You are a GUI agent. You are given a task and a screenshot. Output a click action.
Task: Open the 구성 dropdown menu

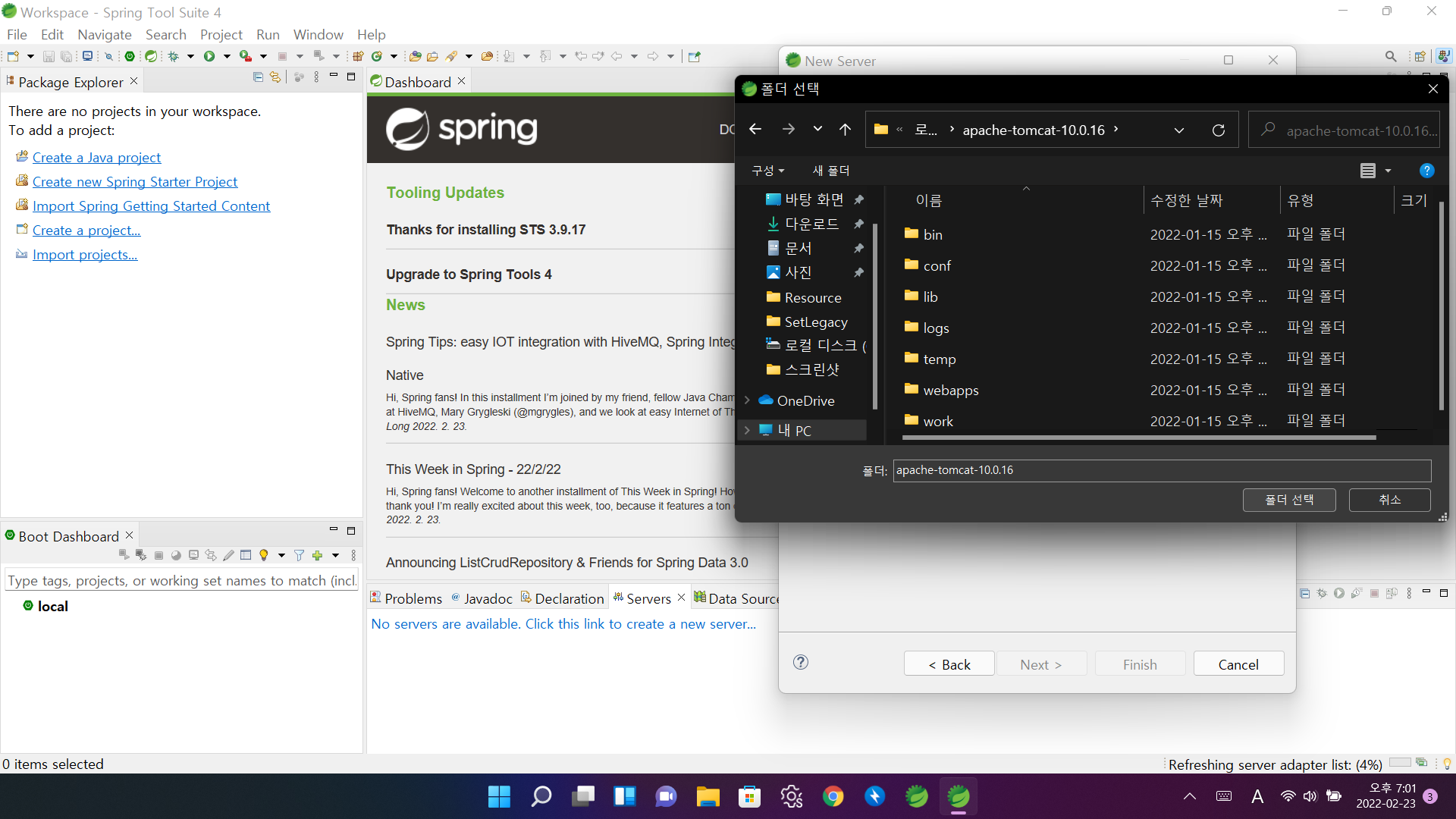click(767, 171)
